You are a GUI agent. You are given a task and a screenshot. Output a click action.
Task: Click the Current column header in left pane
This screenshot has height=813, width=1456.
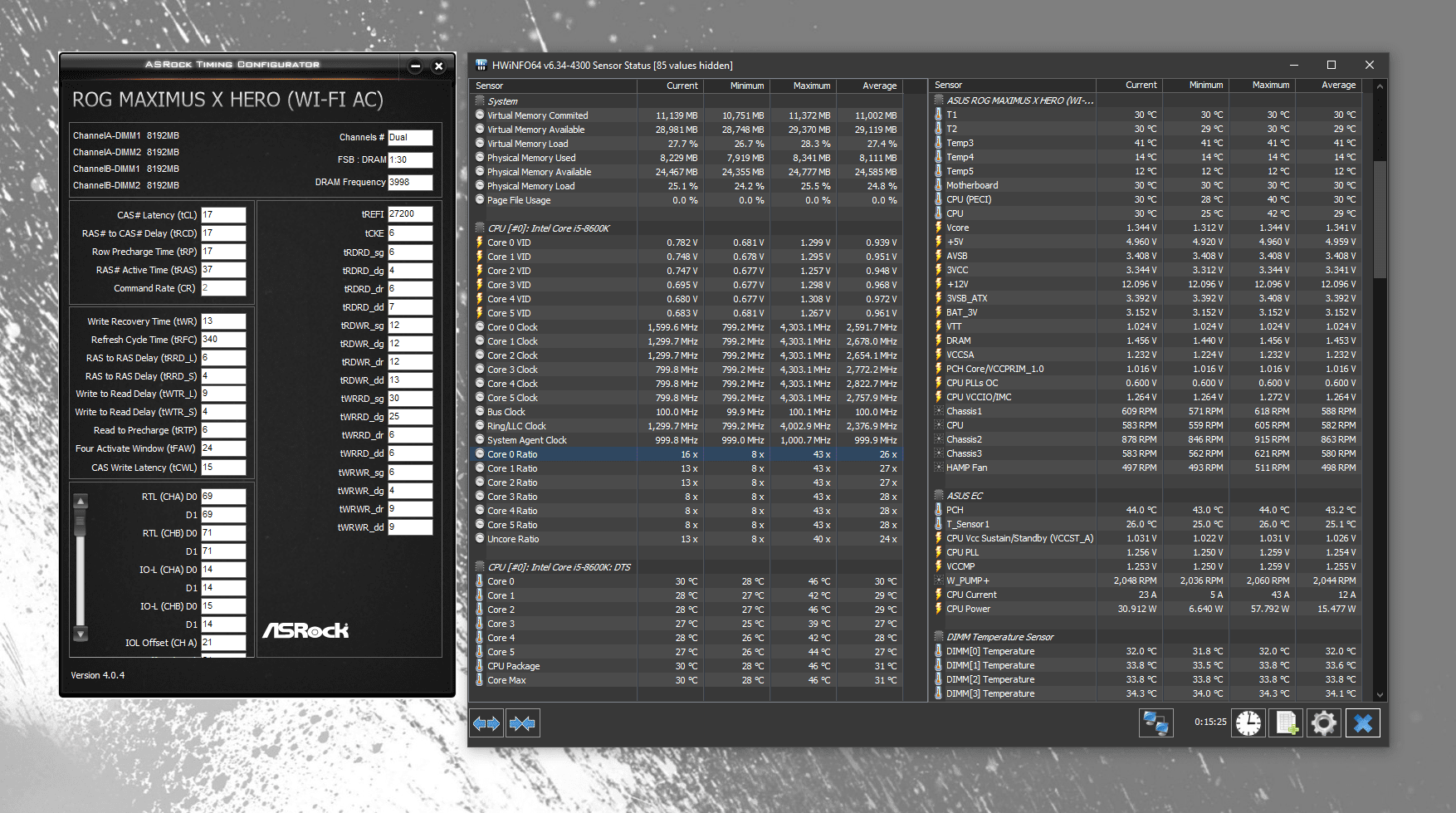click(670, 86)
